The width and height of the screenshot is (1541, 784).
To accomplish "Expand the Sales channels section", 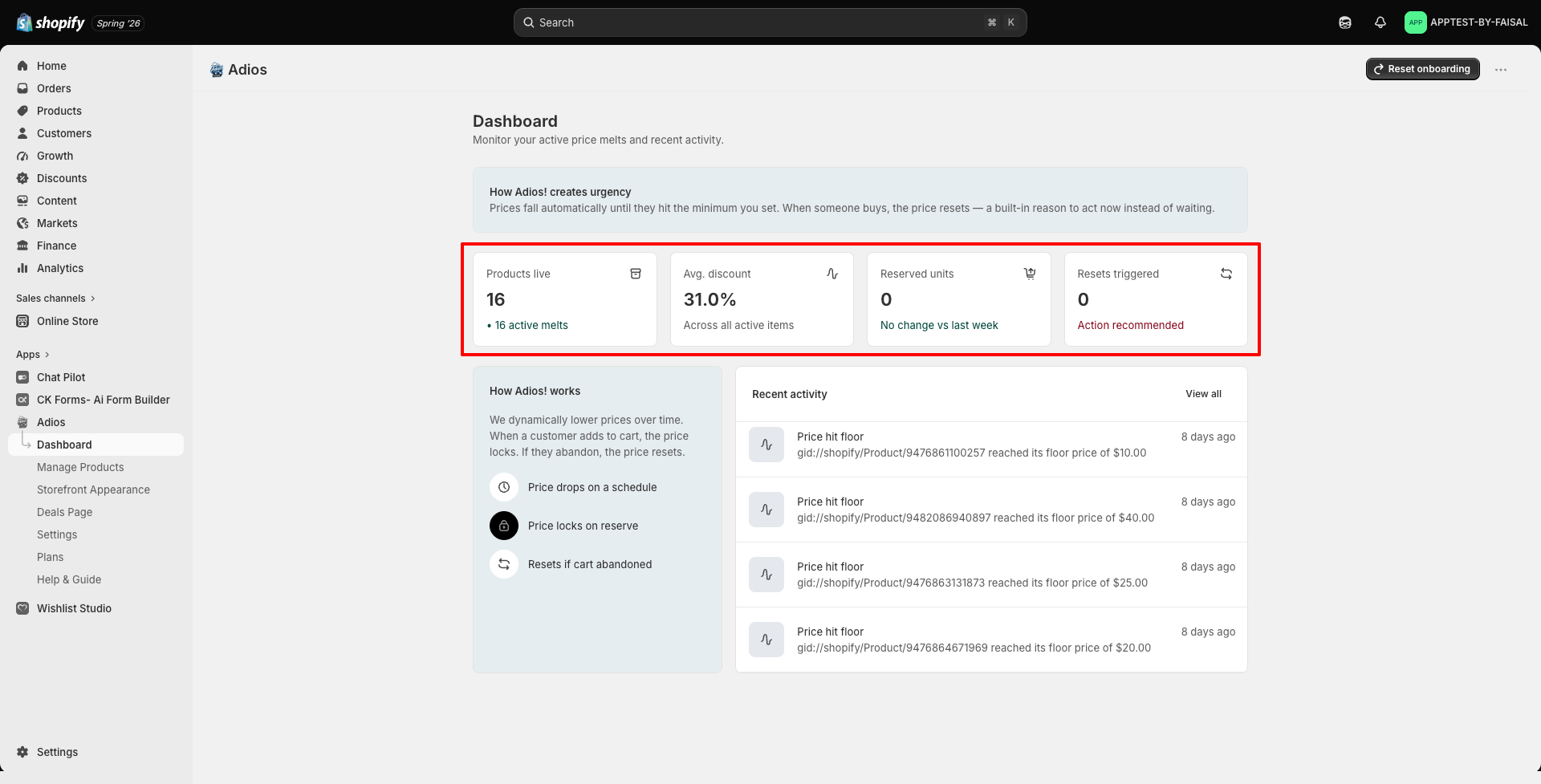I will tap(56, 299).
